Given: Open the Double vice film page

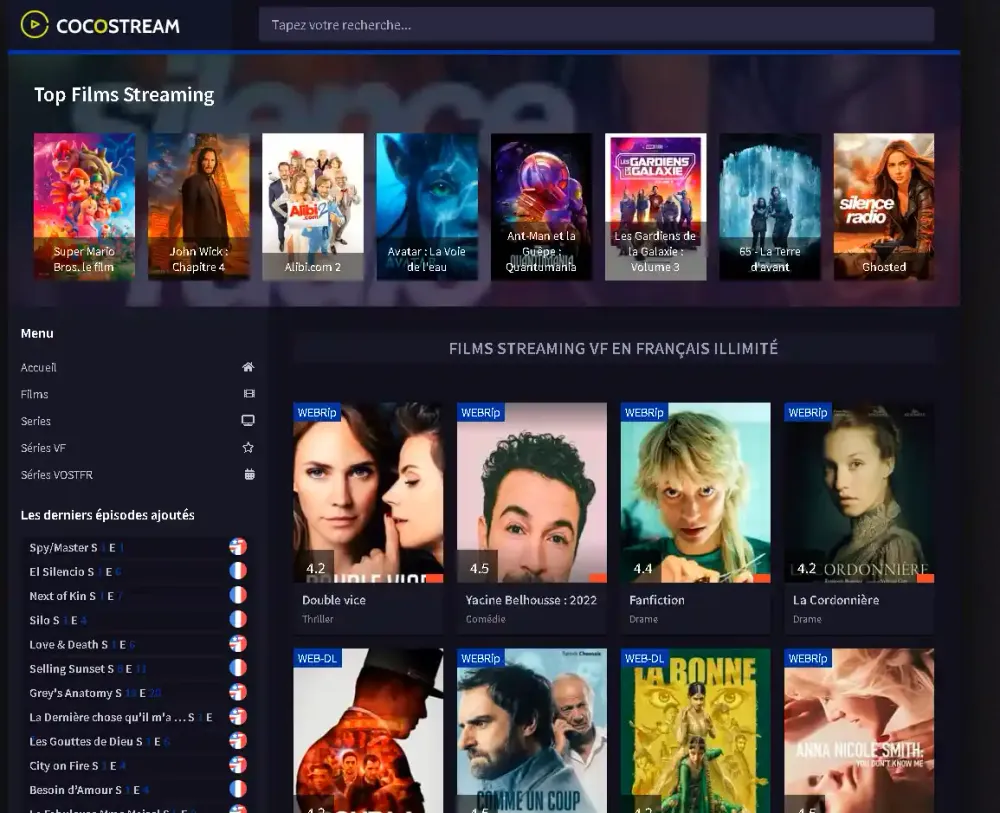Looking at the screenshot, I should click(x=368, y=493).
